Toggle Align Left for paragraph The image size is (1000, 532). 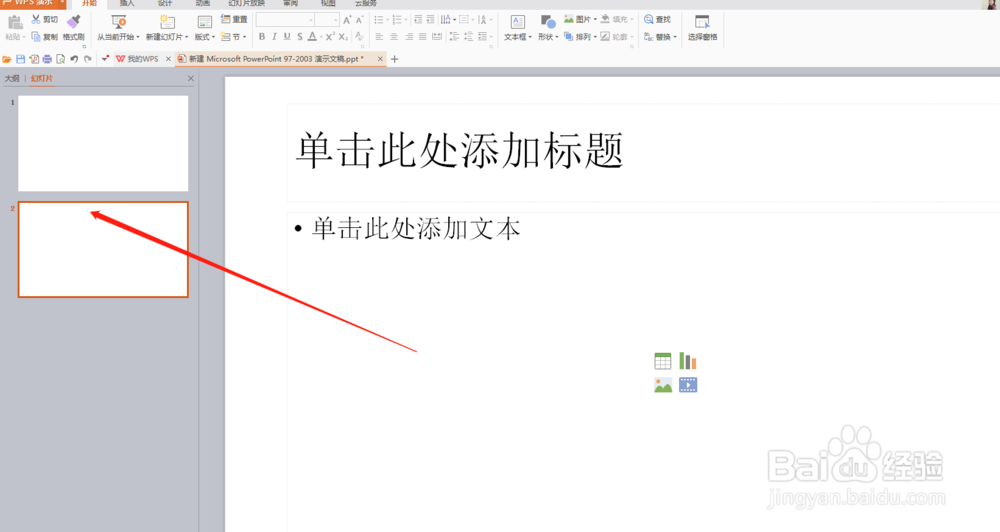click(x=379, y=36)
